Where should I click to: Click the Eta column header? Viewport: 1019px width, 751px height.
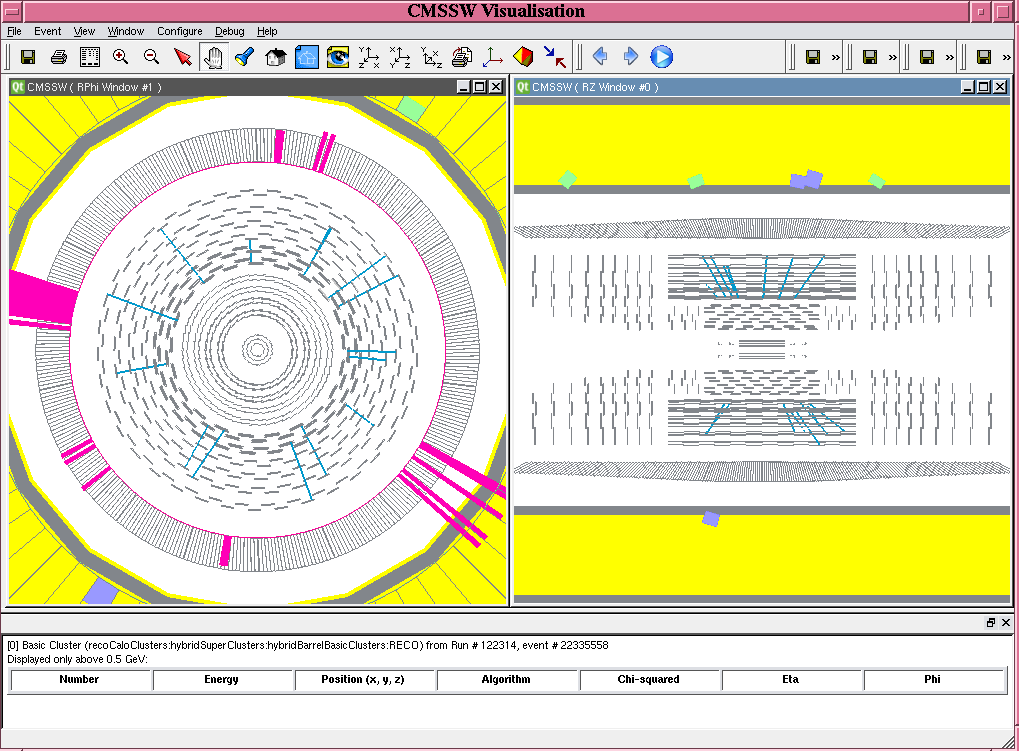[792, 680]
